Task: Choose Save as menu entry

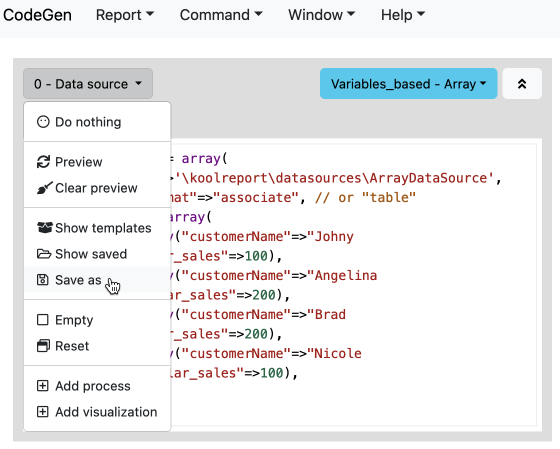Action: pos(97,280)
